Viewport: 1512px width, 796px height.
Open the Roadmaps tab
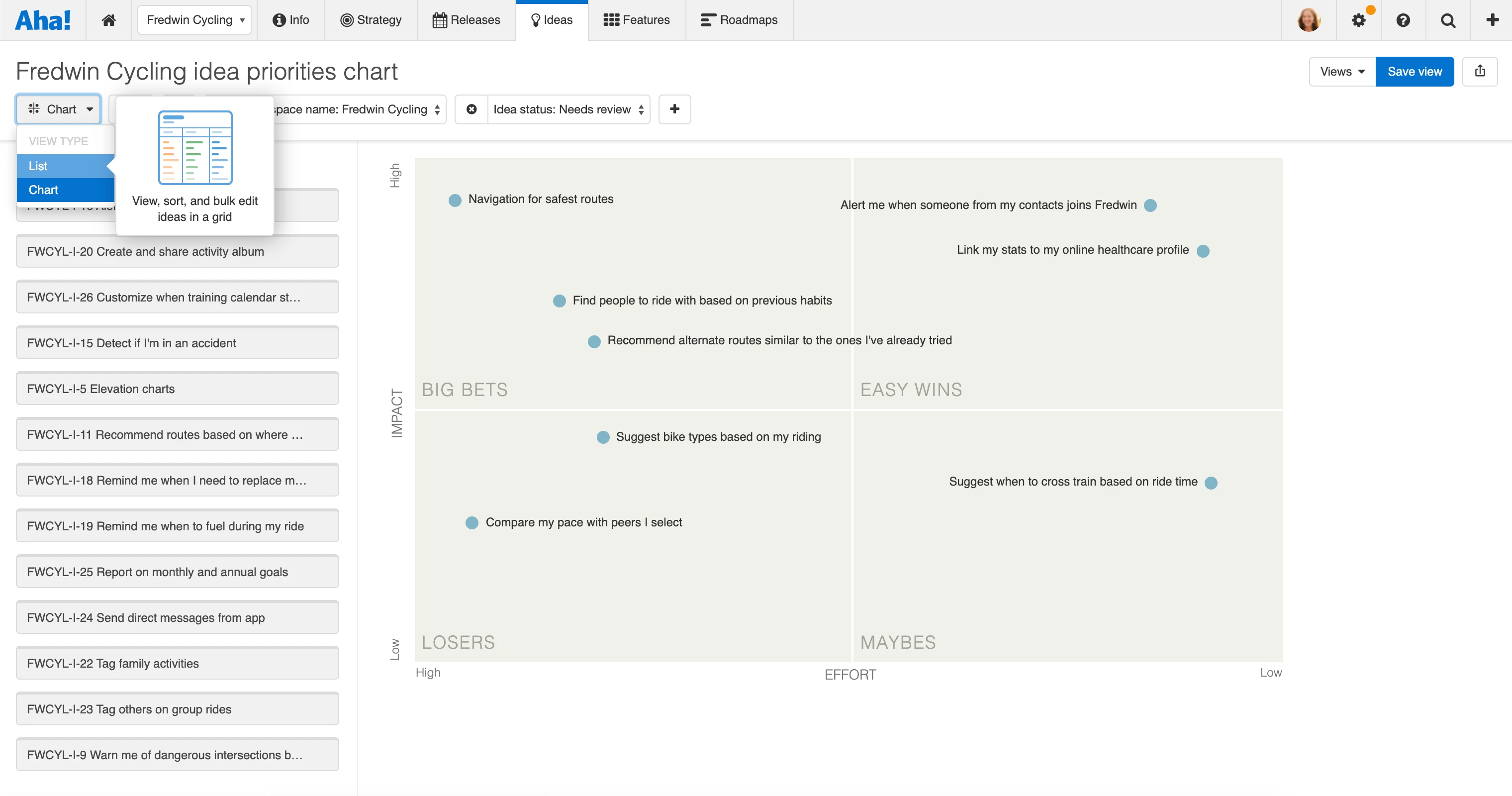click(739, 20)
